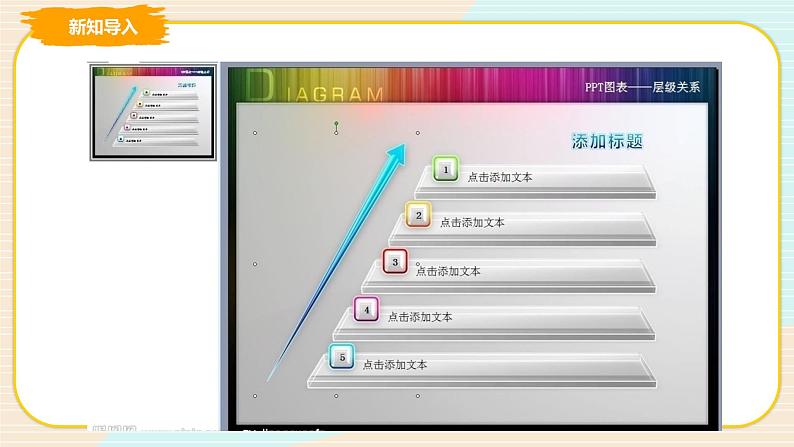
Task: Click the number 4 magenta badge
Action: point(366,309)
